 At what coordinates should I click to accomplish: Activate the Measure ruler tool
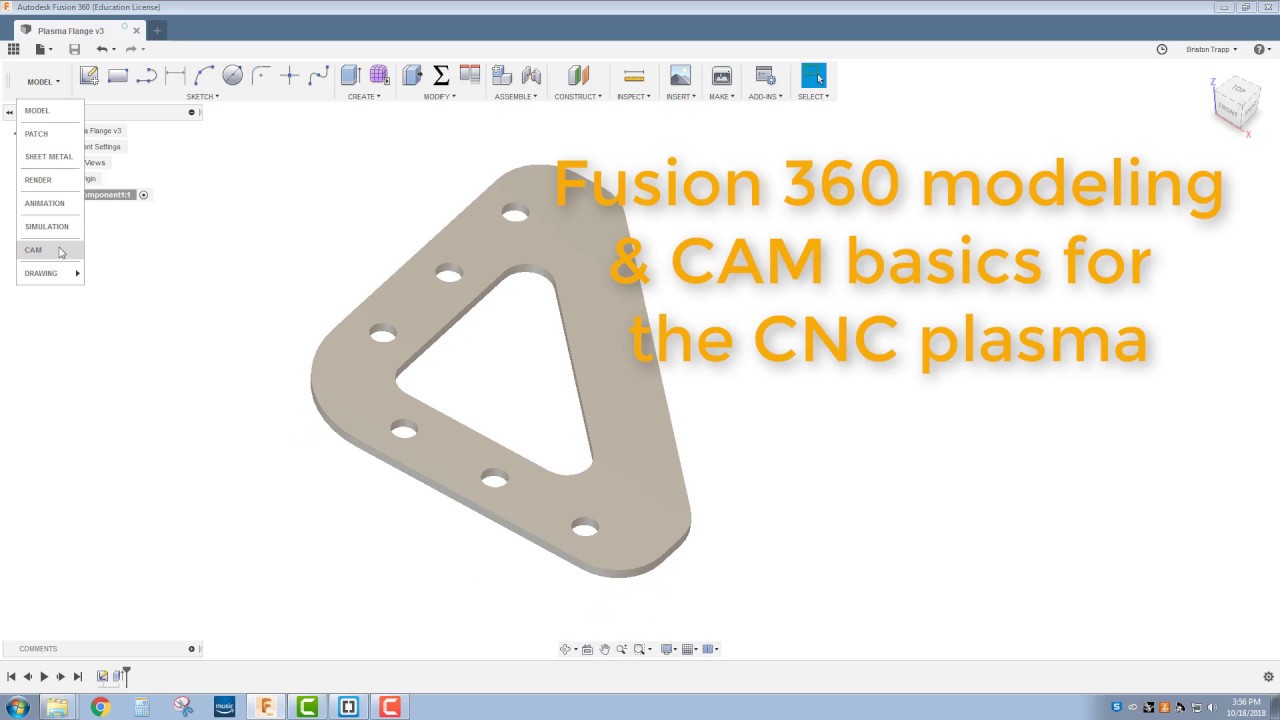[x=634, y=75]
